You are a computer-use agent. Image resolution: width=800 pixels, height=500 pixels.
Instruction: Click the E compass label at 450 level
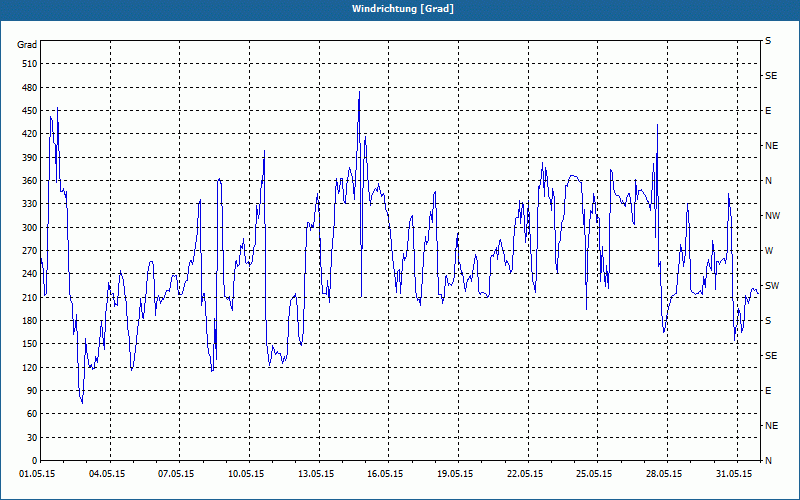[x=768, y=111]
